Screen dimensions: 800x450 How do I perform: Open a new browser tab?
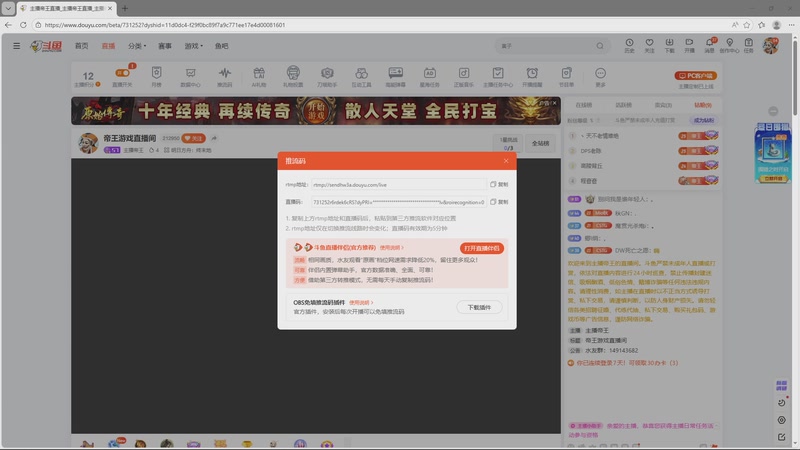(125, 8)
